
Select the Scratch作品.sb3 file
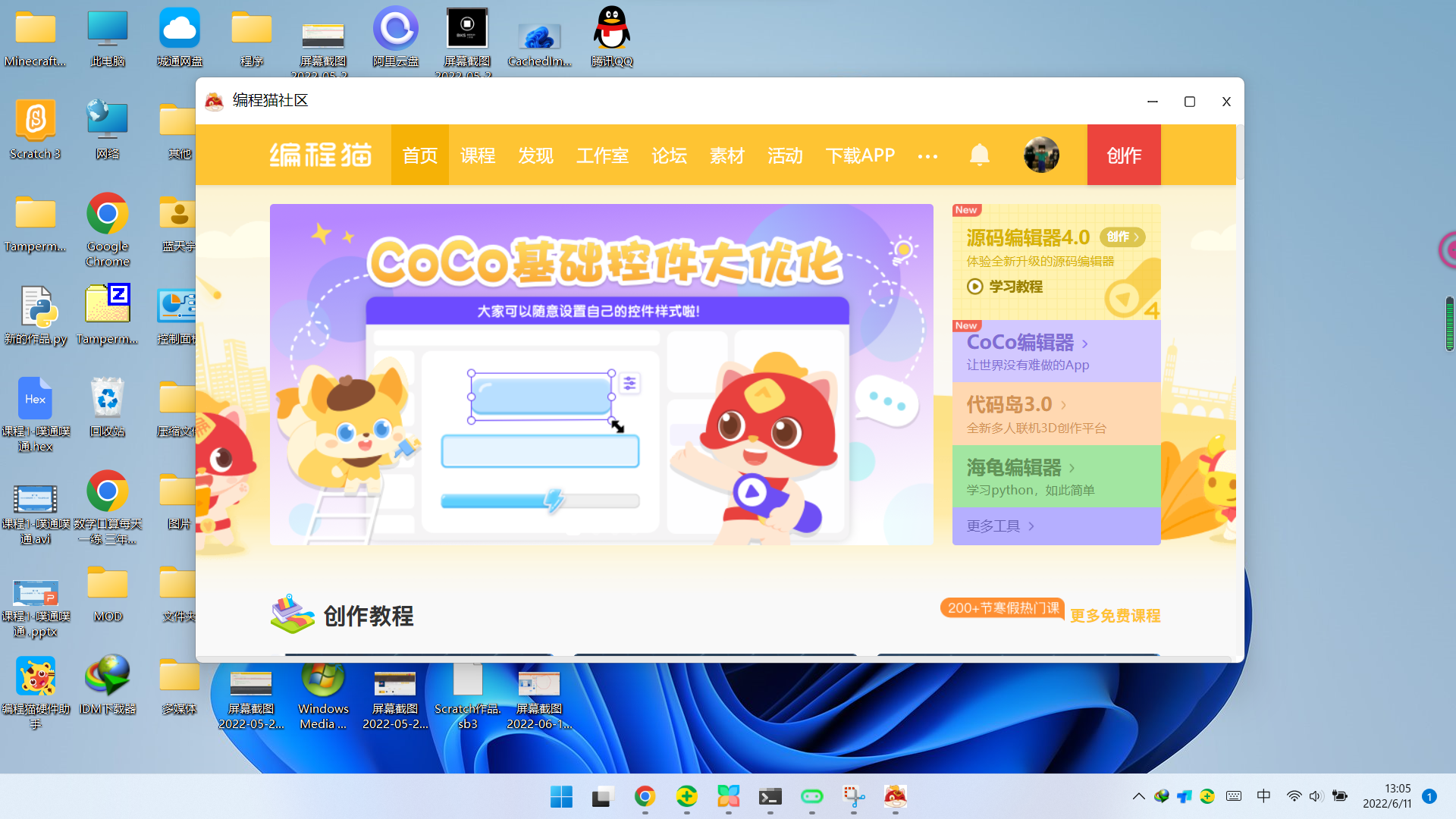tap(468, 698)
